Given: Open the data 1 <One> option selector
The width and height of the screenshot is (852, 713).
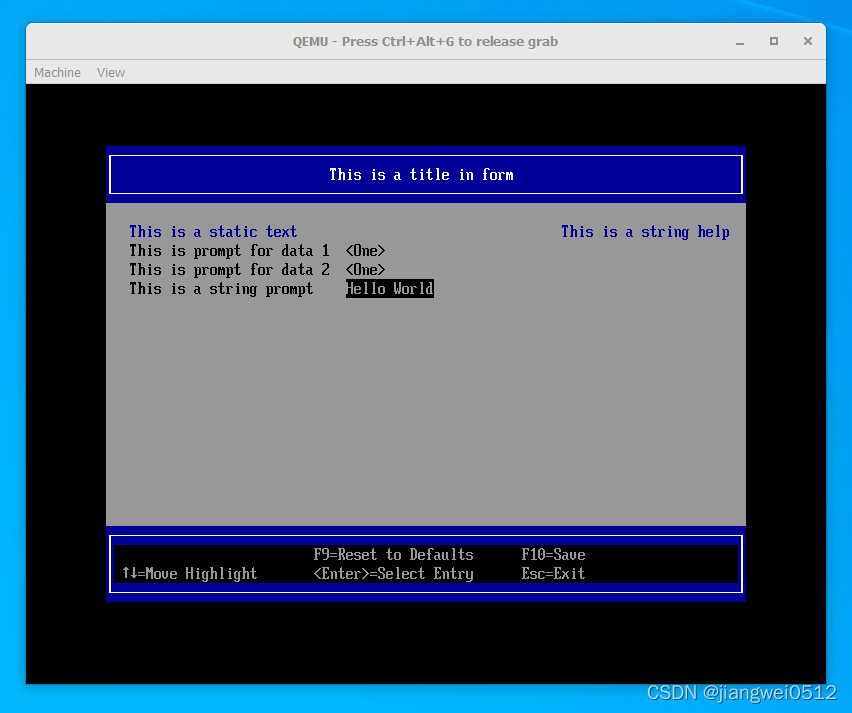Looking at the screenshot, I should tap(365, 251).
